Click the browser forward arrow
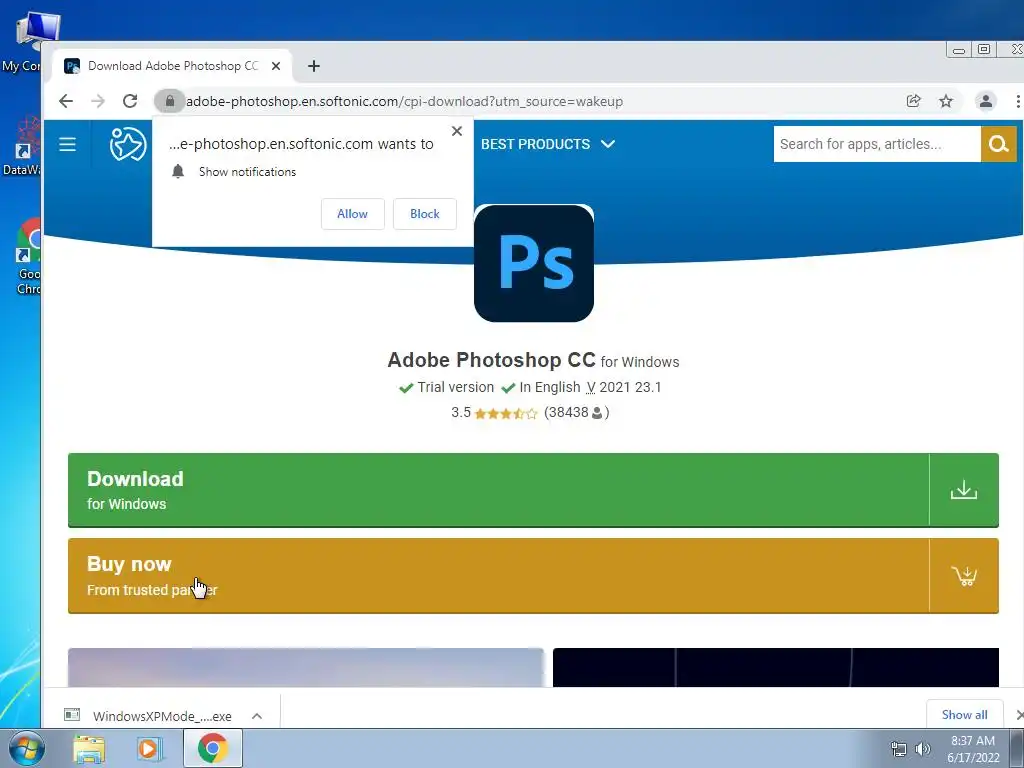Screen dimensions: 1024x768 tap(98, 101)
